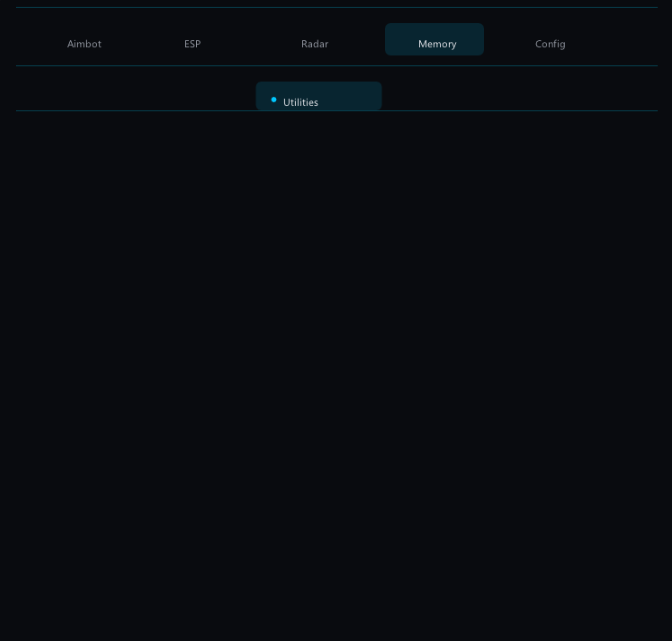Viewport: 672px width, 641px height.
Task: Navigate to the Config section
Action: pyautogui.click(x=550, y=44)
